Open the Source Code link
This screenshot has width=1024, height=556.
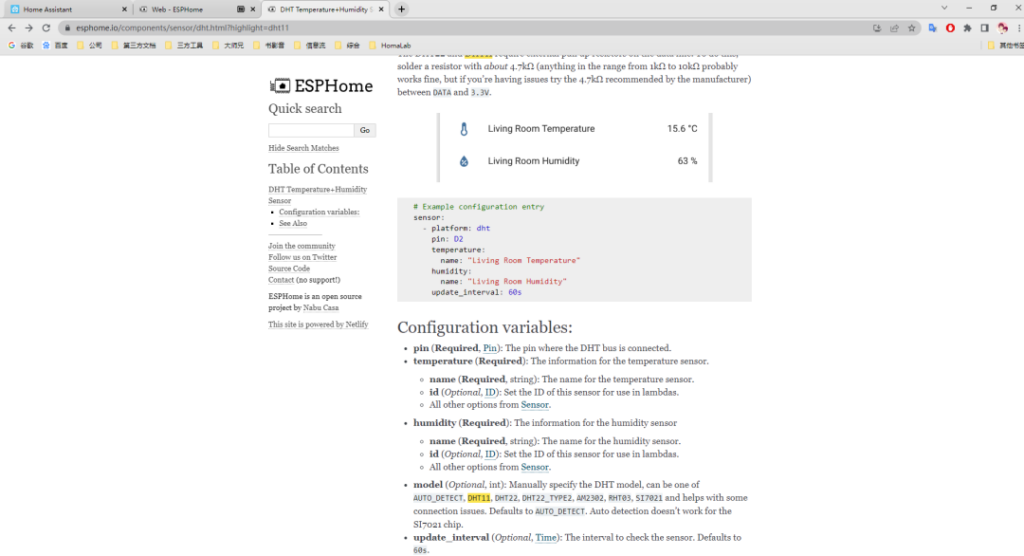(289, 269)
